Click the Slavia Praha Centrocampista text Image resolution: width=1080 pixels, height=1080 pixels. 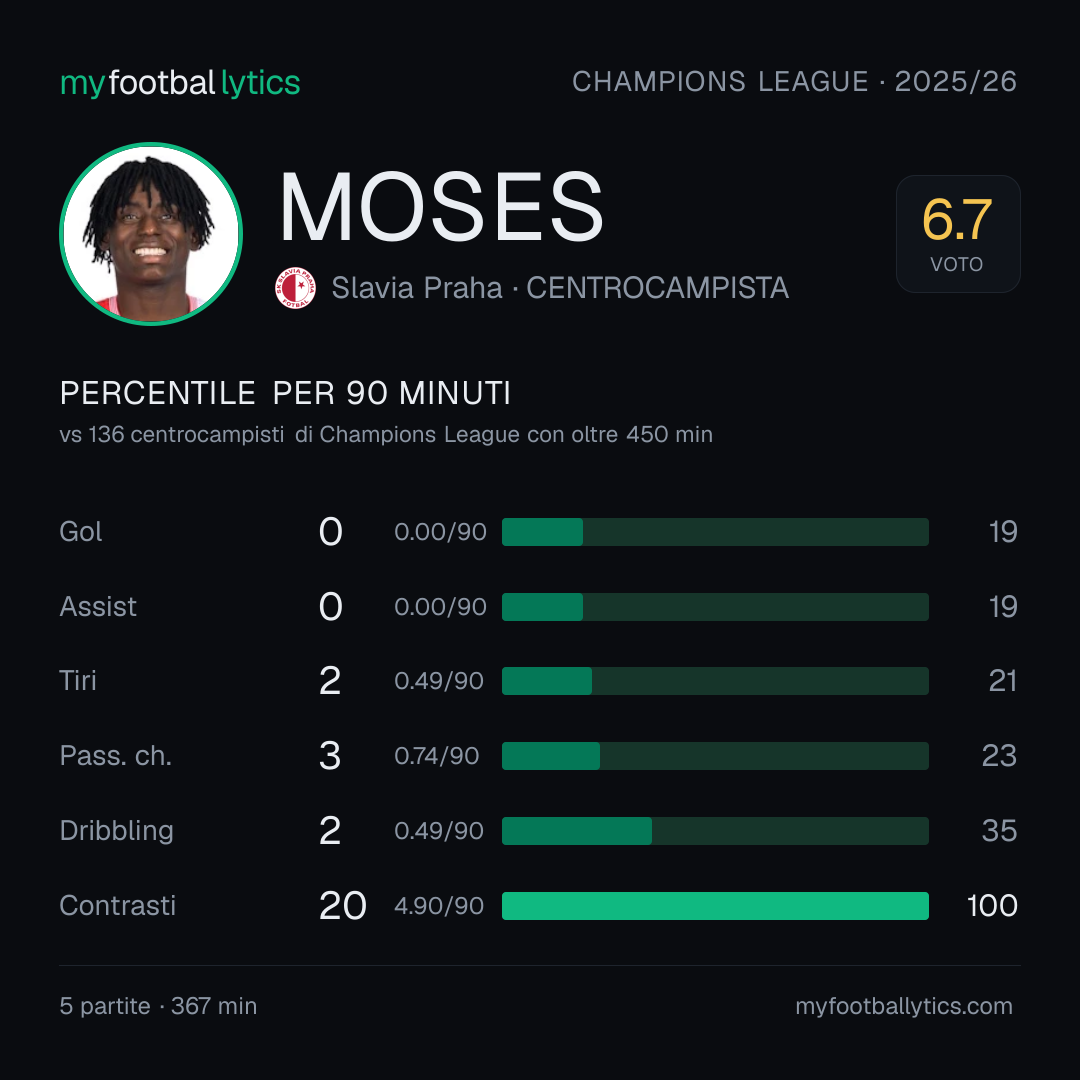[x=560, y=288]
